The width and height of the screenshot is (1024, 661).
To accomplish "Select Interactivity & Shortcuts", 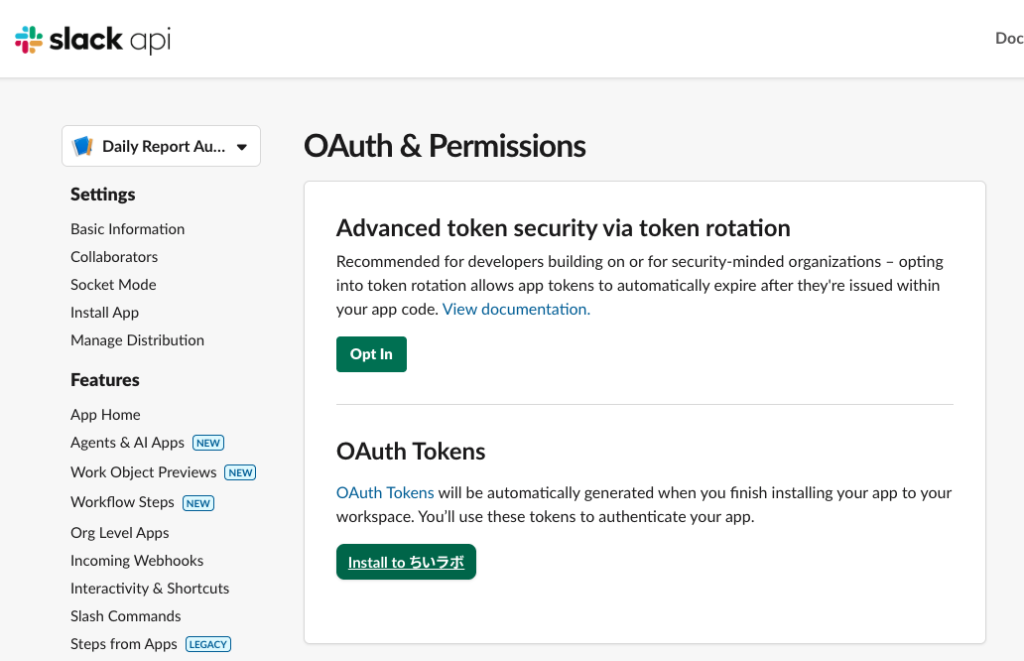I will [x=150, y=588].
